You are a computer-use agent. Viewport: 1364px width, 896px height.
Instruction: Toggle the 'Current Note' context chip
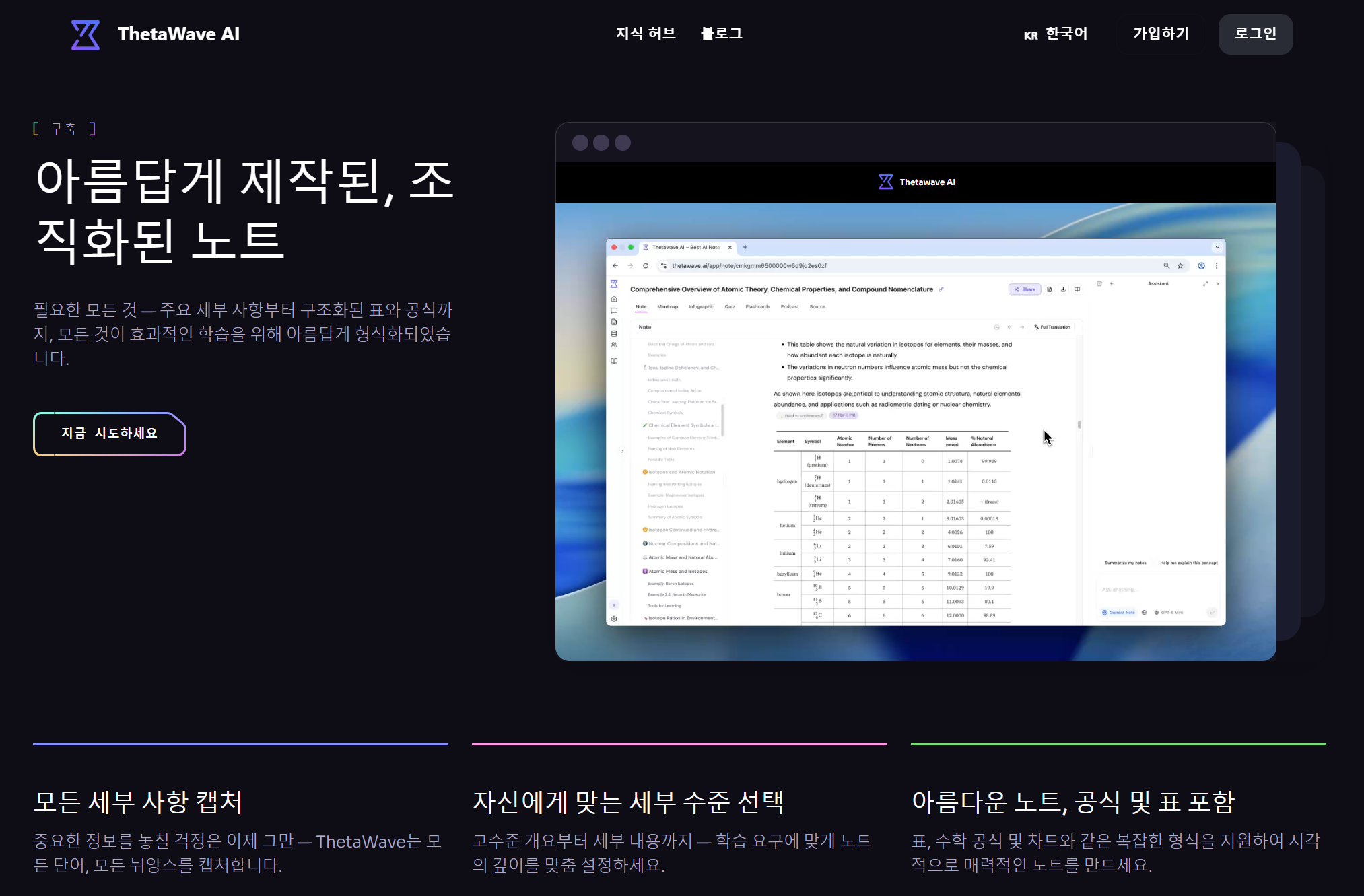click(1118, 613)
